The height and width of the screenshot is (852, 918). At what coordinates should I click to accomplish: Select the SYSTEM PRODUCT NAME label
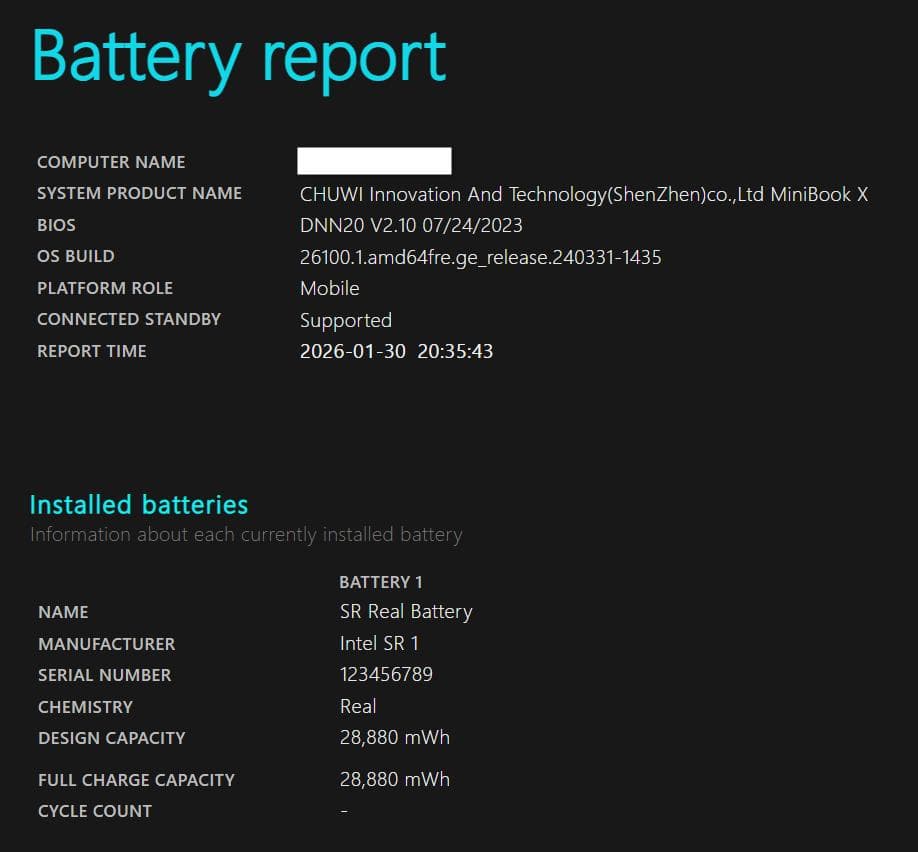(x=139, y=193)
